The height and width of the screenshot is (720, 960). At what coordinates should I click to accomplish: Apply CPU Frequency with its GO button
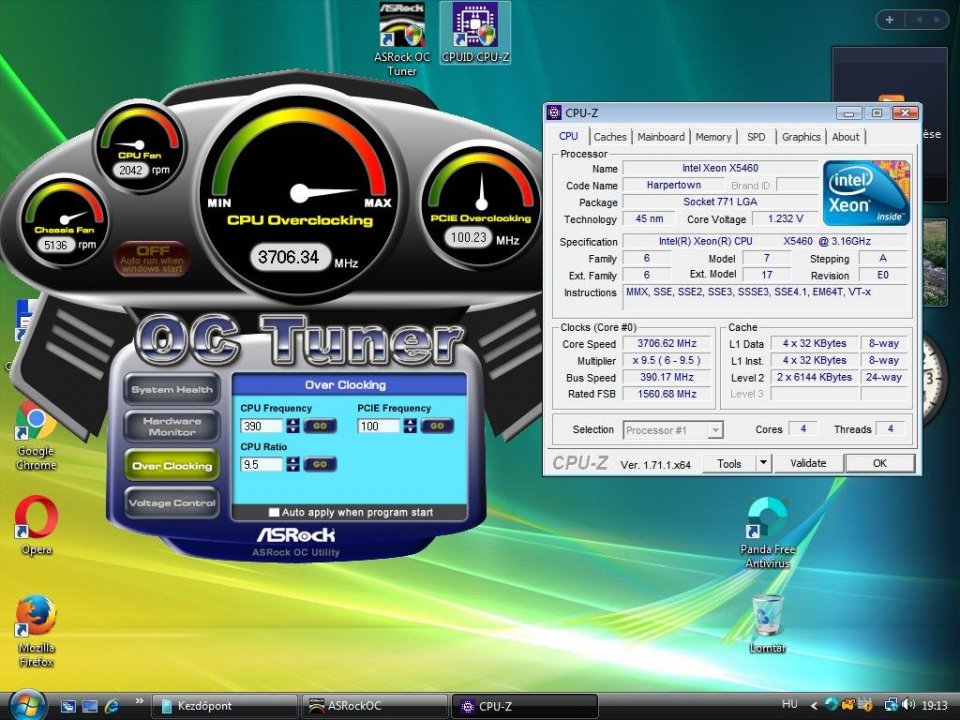tap(320, 426)
